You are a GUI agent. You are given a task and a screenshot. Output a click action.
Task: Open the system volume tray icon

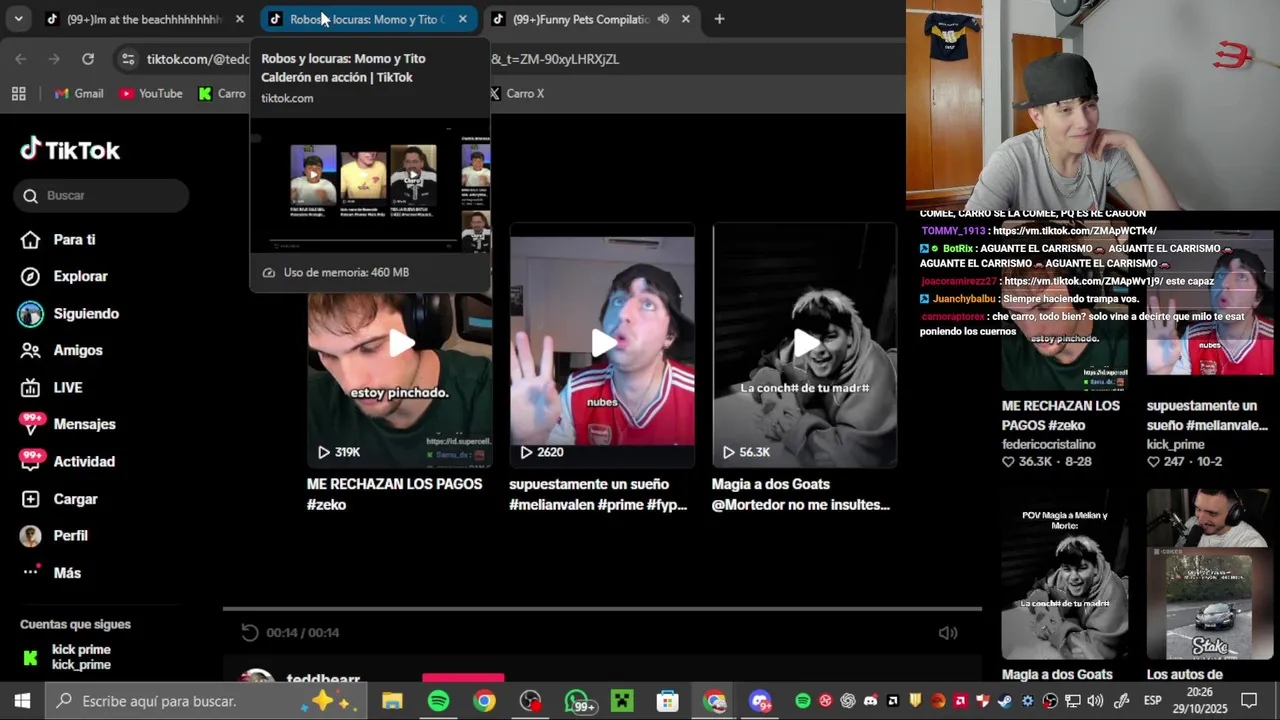pos(1095,701)
